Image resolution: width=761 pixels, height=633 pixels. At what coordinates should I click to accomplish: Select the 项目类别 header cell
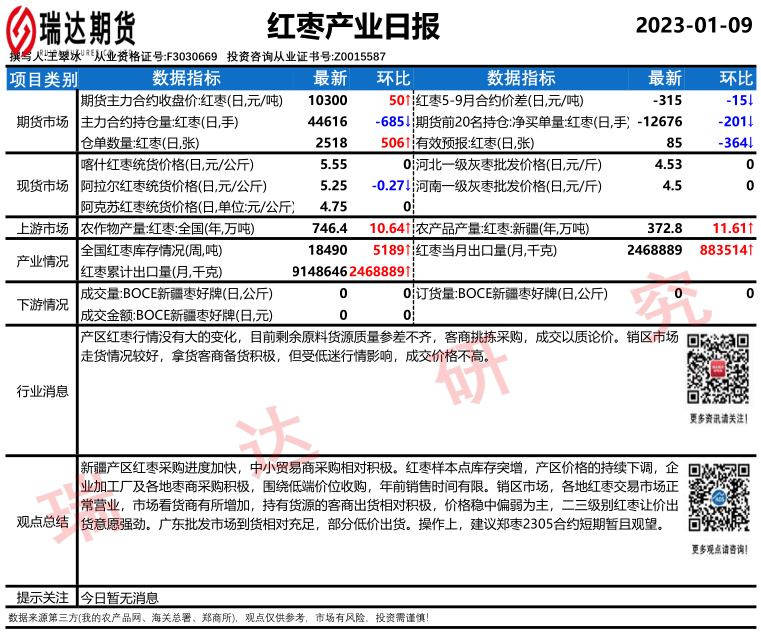42,79
